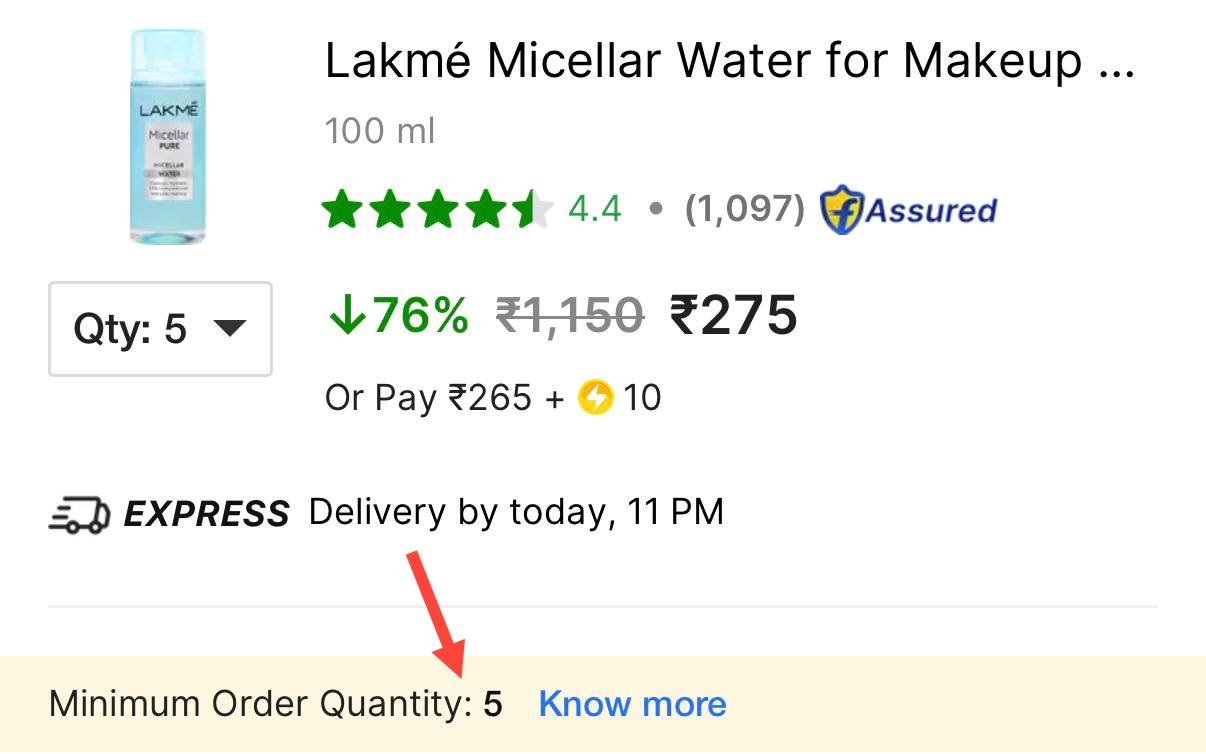Screen dimensions: 1206x754
Task: Tap the green 76% discount arrow
Action: (346, 316)
